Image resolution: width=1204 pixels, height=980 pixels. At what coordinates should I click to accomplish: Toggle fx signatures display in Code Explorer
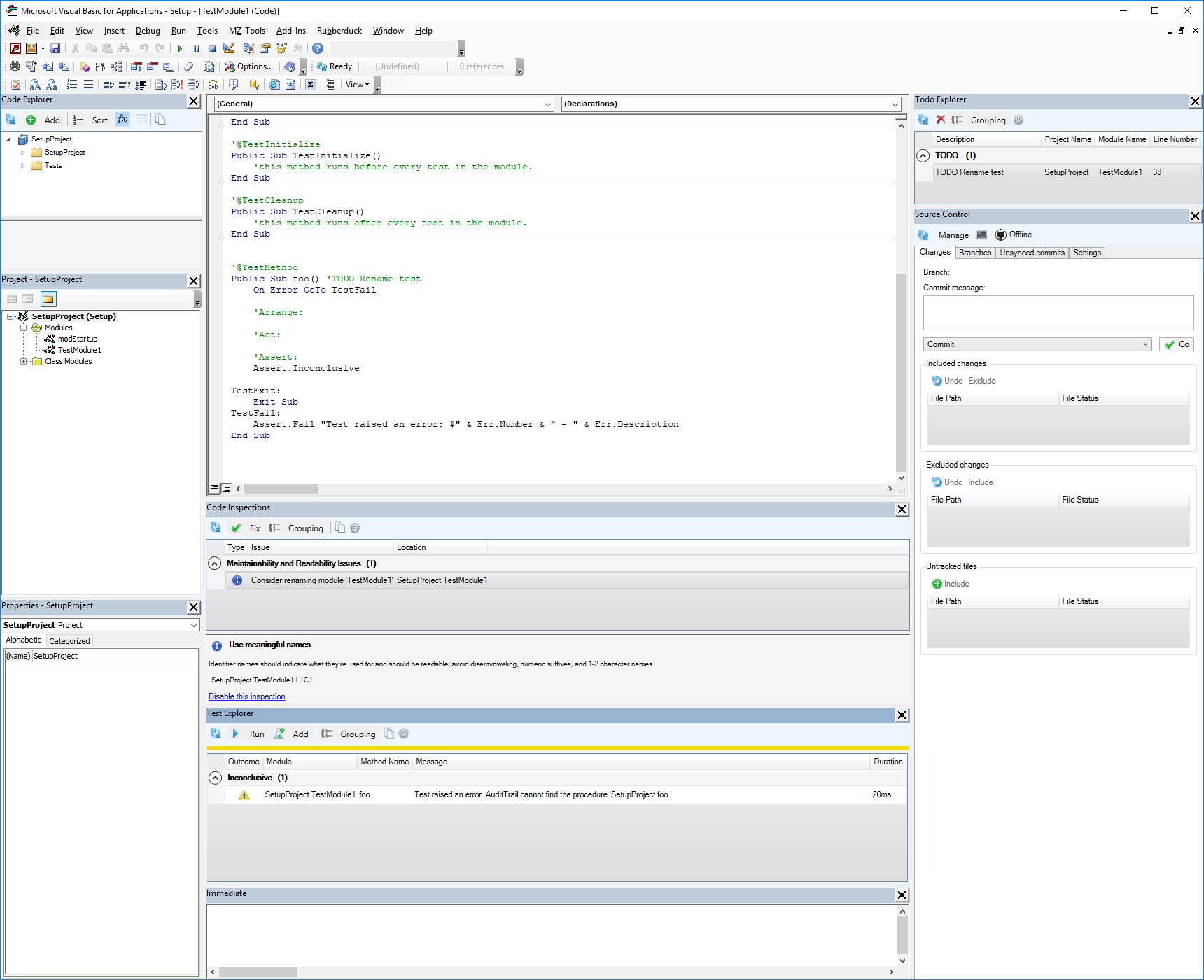pyautogui.click(x=122, y=120)
